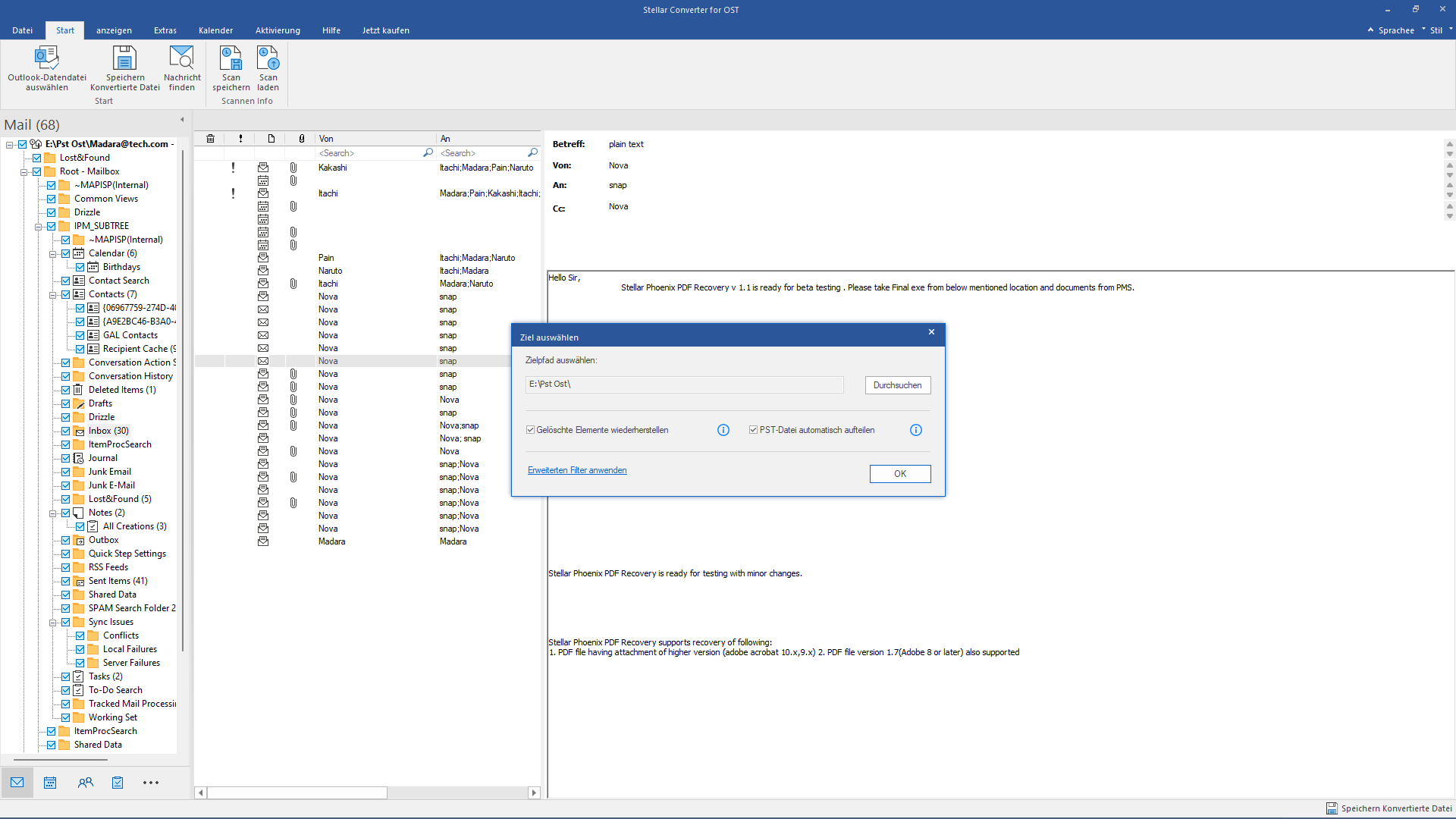Click the Erweiterten Filter anwenden link
Viewport: 1456px width, 819px height.
(577, 470)
